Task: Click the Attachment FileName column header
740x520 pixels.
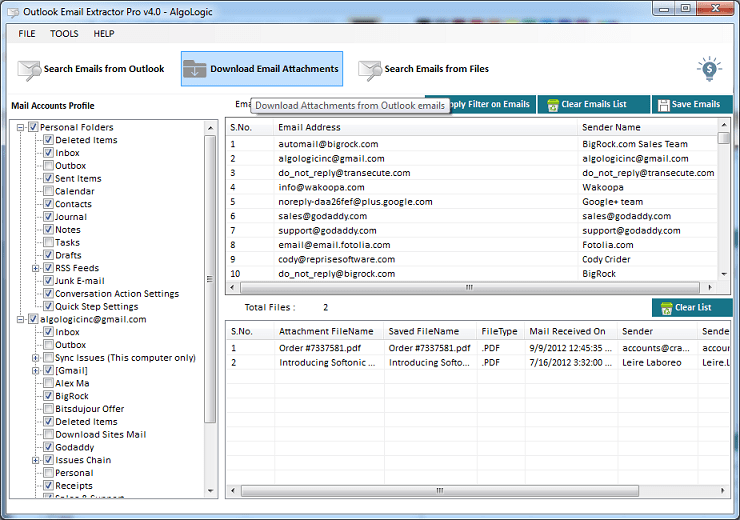Action: tap(329, 331)
